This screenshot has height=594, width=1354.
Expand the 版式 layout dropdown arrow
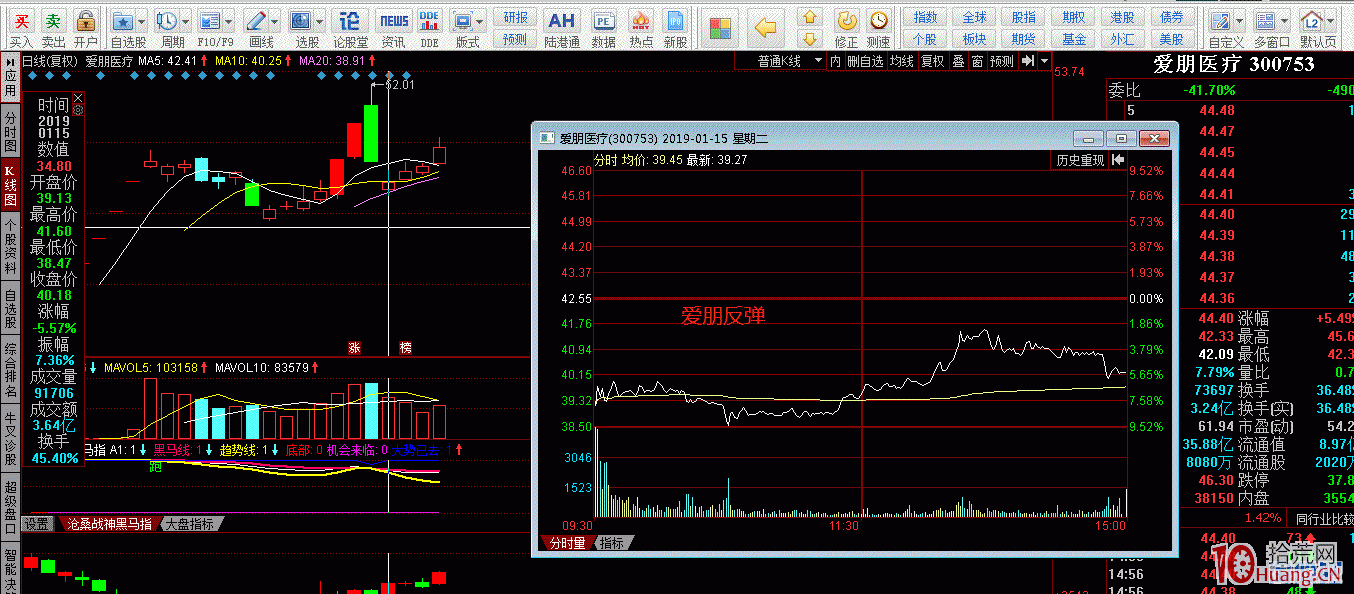(x=481, y=21)
